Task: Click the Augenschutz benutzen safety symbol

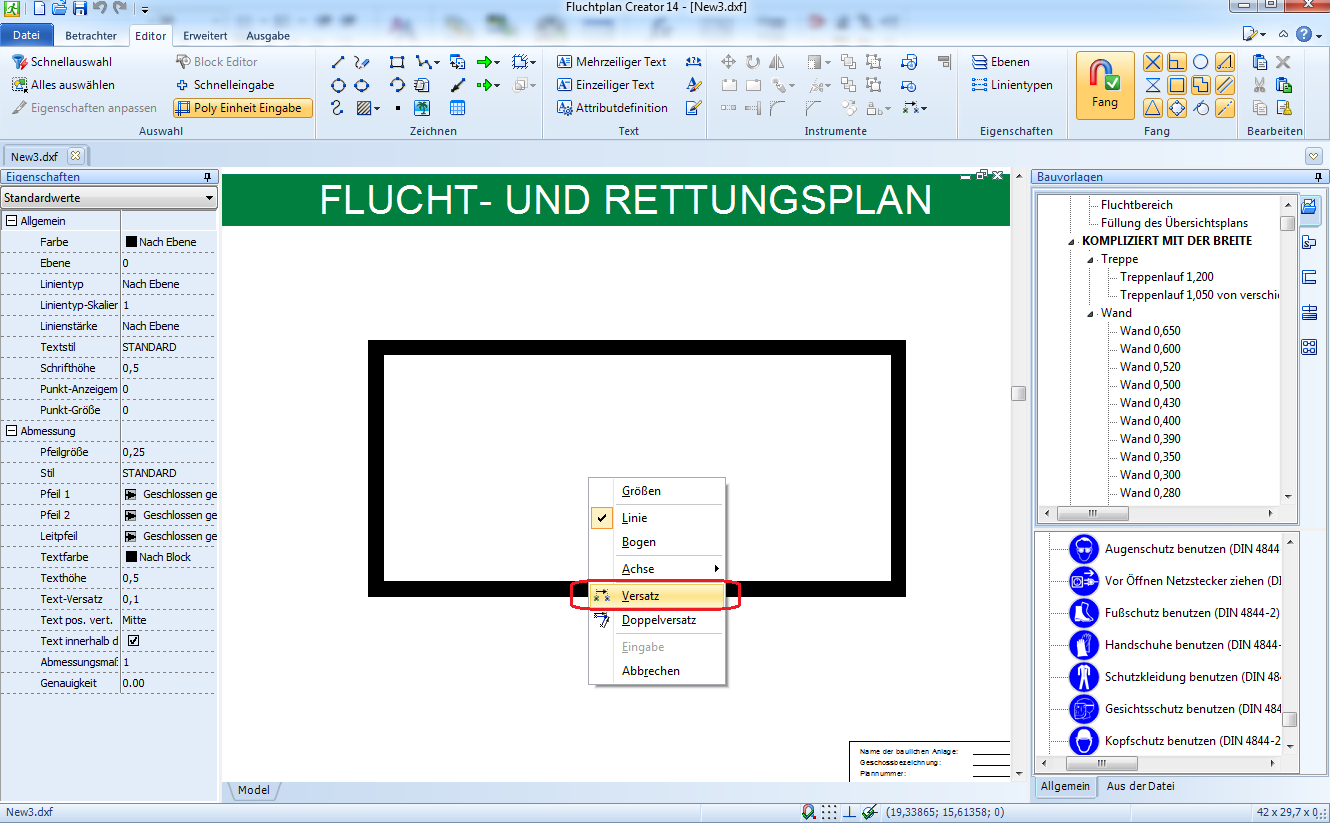Action: pyautogui.click(x=1083, y=549)
